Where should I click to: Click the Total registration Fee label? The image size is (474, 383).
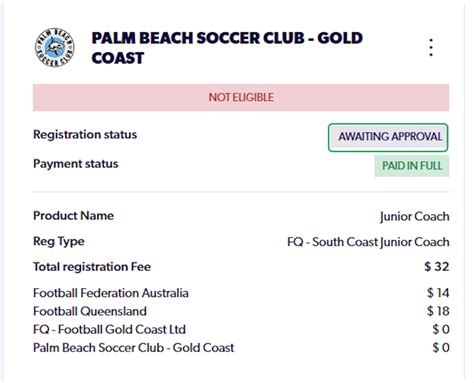(x=92, y=267)
